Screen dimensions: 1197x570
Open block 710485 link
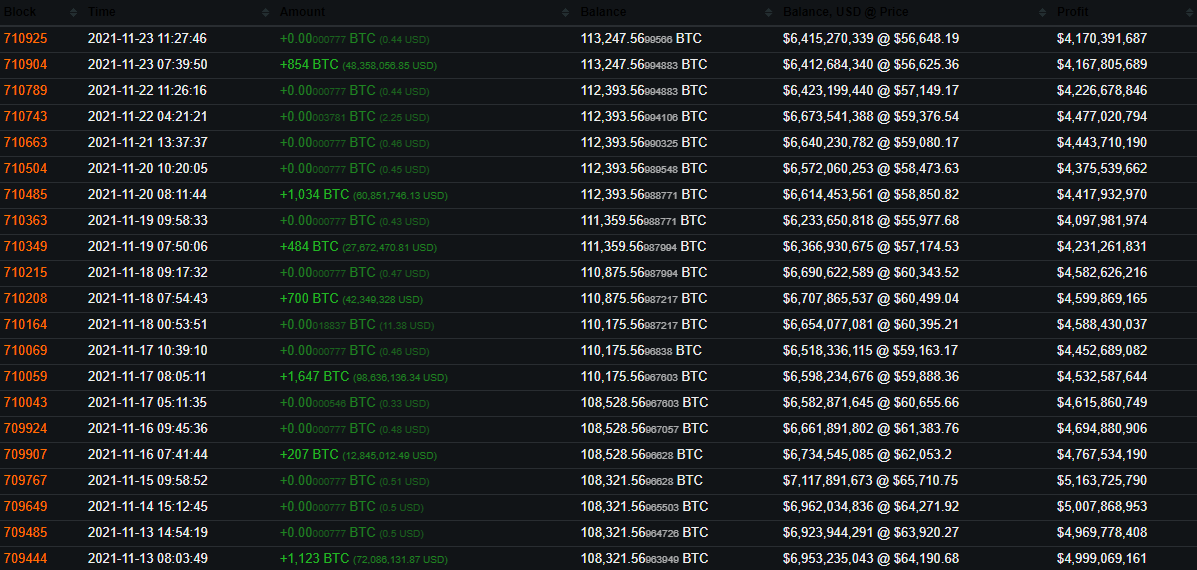tap(25, 195)
